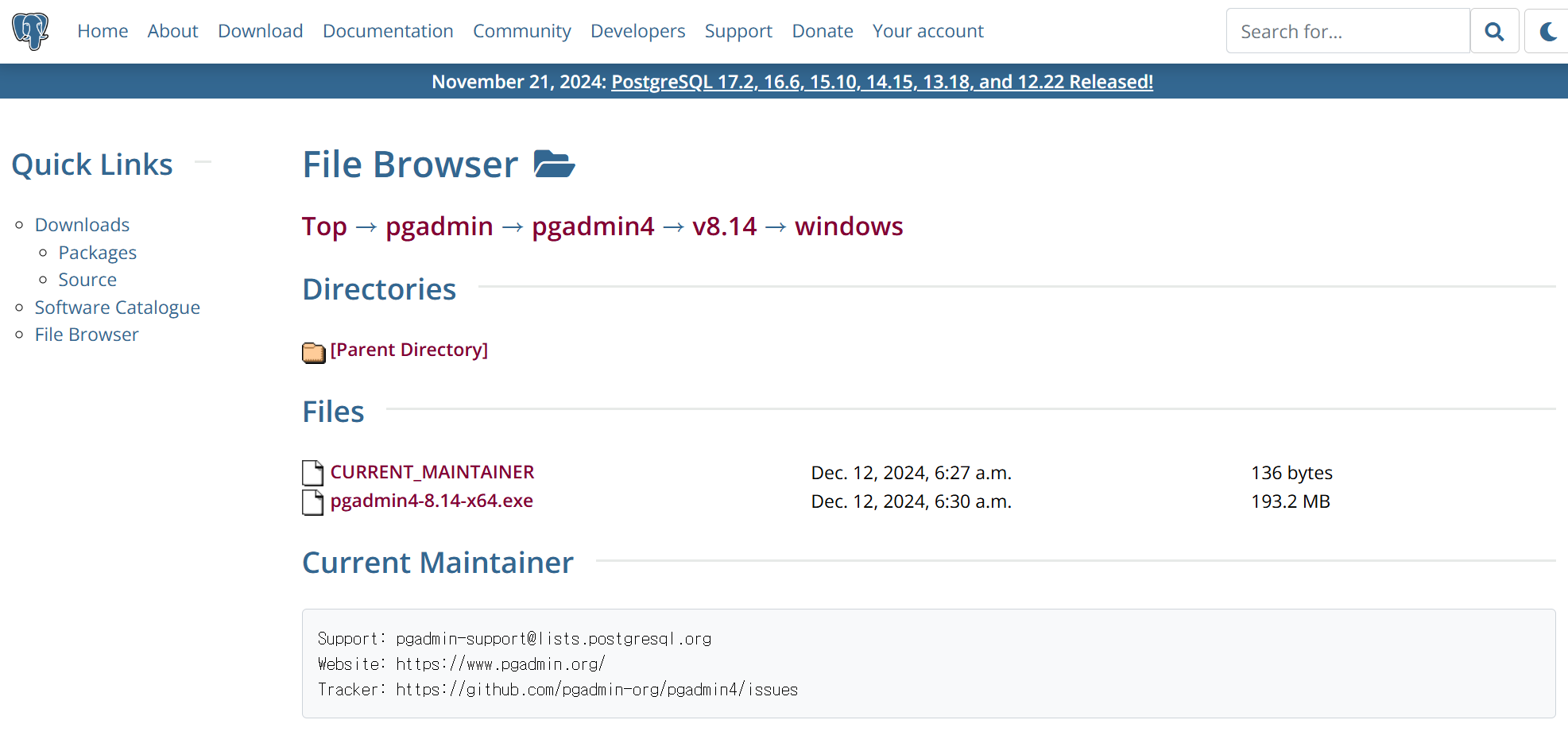Screen dimensions: 1568x743
Task: Go to pgadmin4 in the breadcrumb
Action: click(x=593, y=226)
